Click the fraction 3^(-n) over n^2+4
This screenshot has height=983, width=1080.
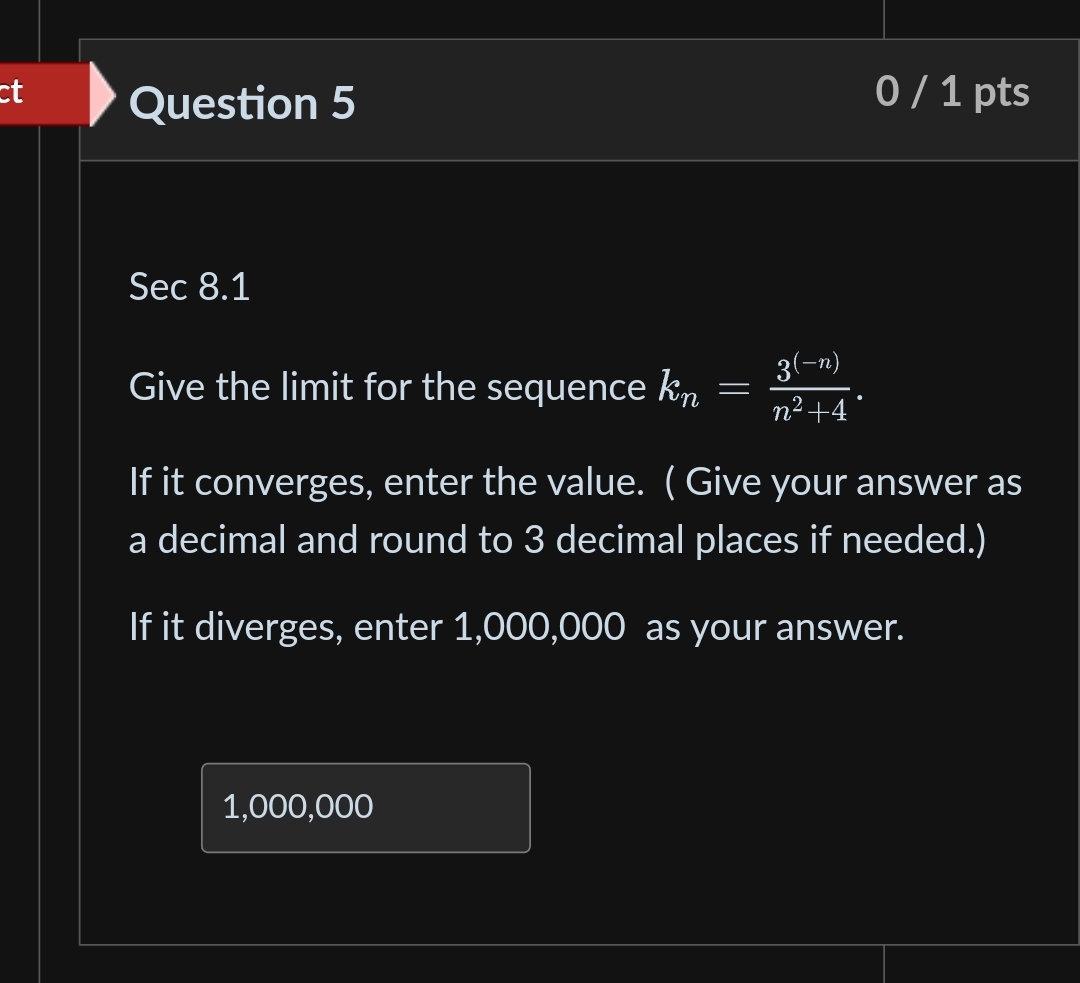(x=808, y=388)
